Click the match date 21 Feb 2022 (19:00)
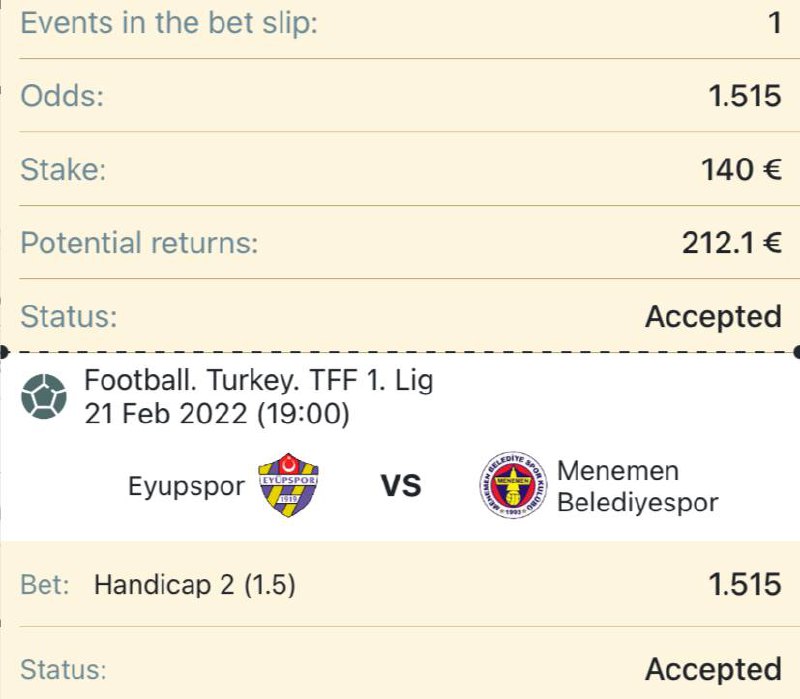The width and height of the screenshot is (800, 699). (217, 414)
